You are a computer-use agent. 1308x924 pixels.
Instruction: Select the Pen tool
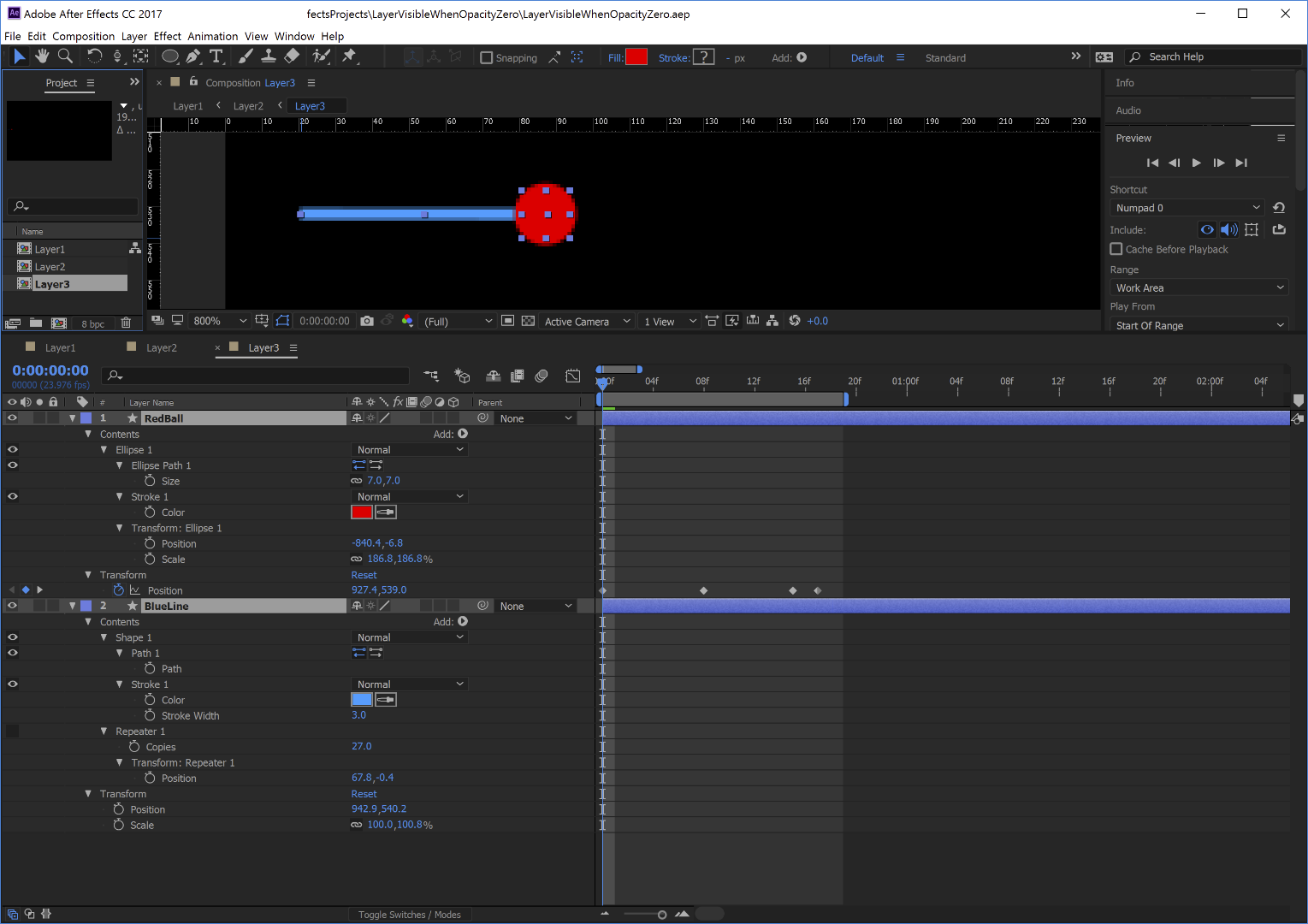coord(192,56)
